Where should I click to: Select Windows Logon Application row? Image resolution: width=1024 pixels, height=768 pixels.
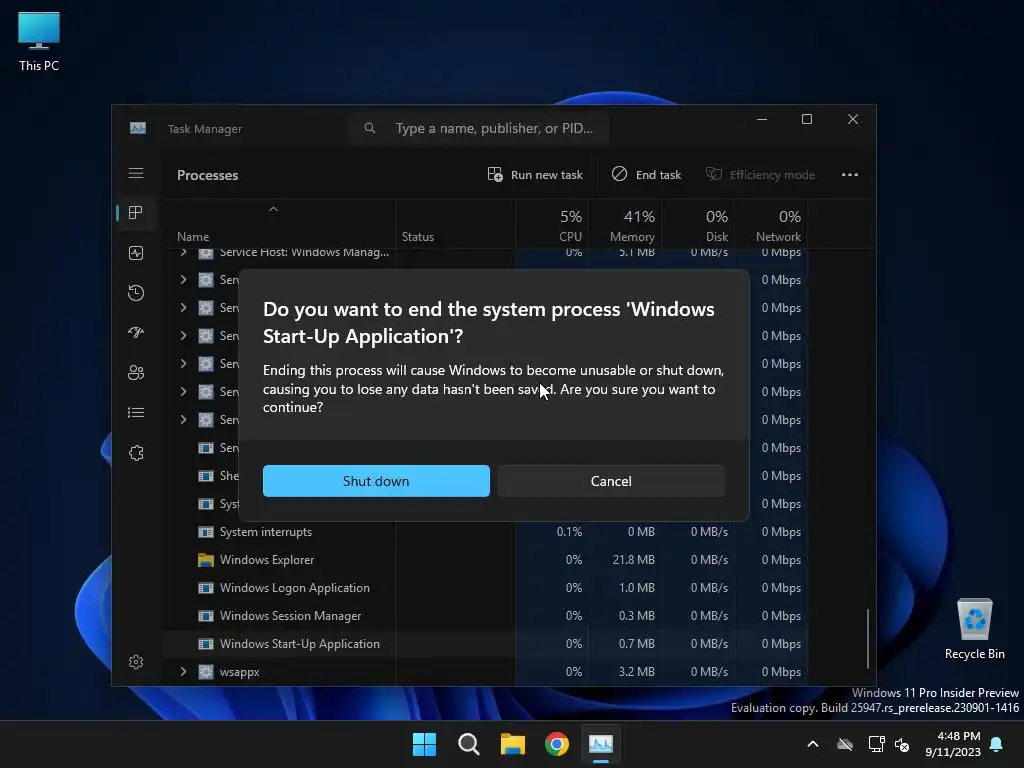(486, 588)
